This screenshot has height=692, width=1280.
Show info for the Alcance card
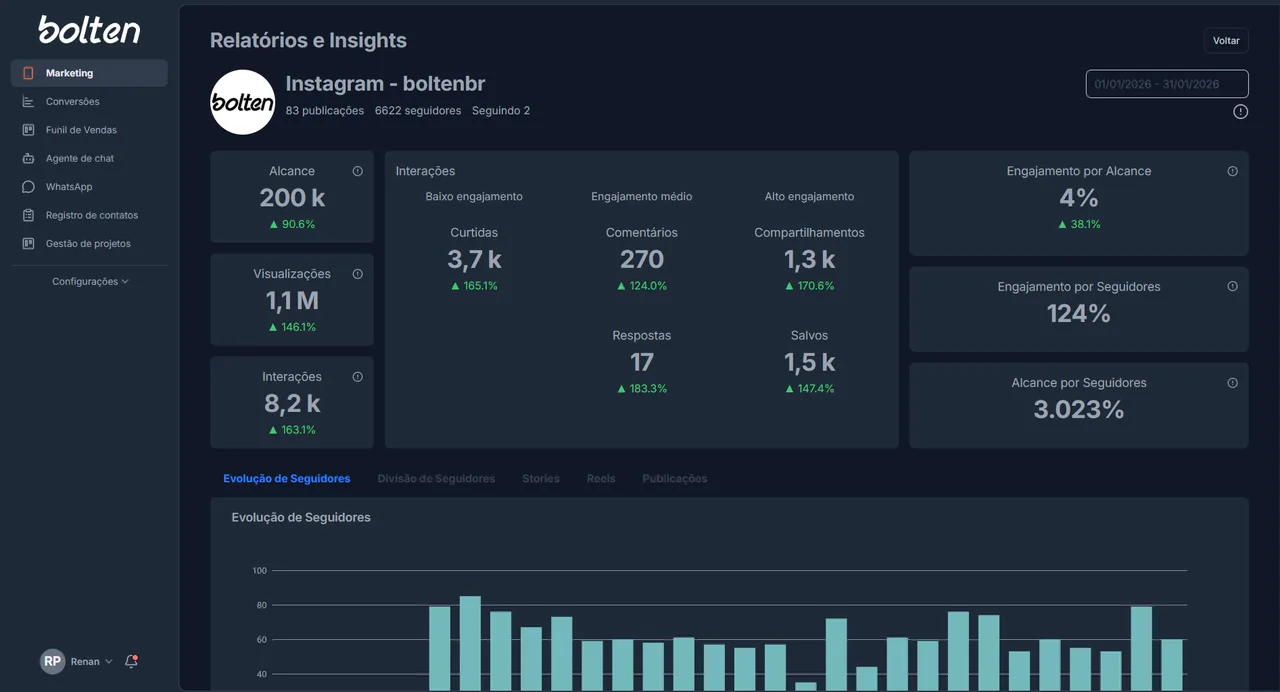tap(358, 171)
